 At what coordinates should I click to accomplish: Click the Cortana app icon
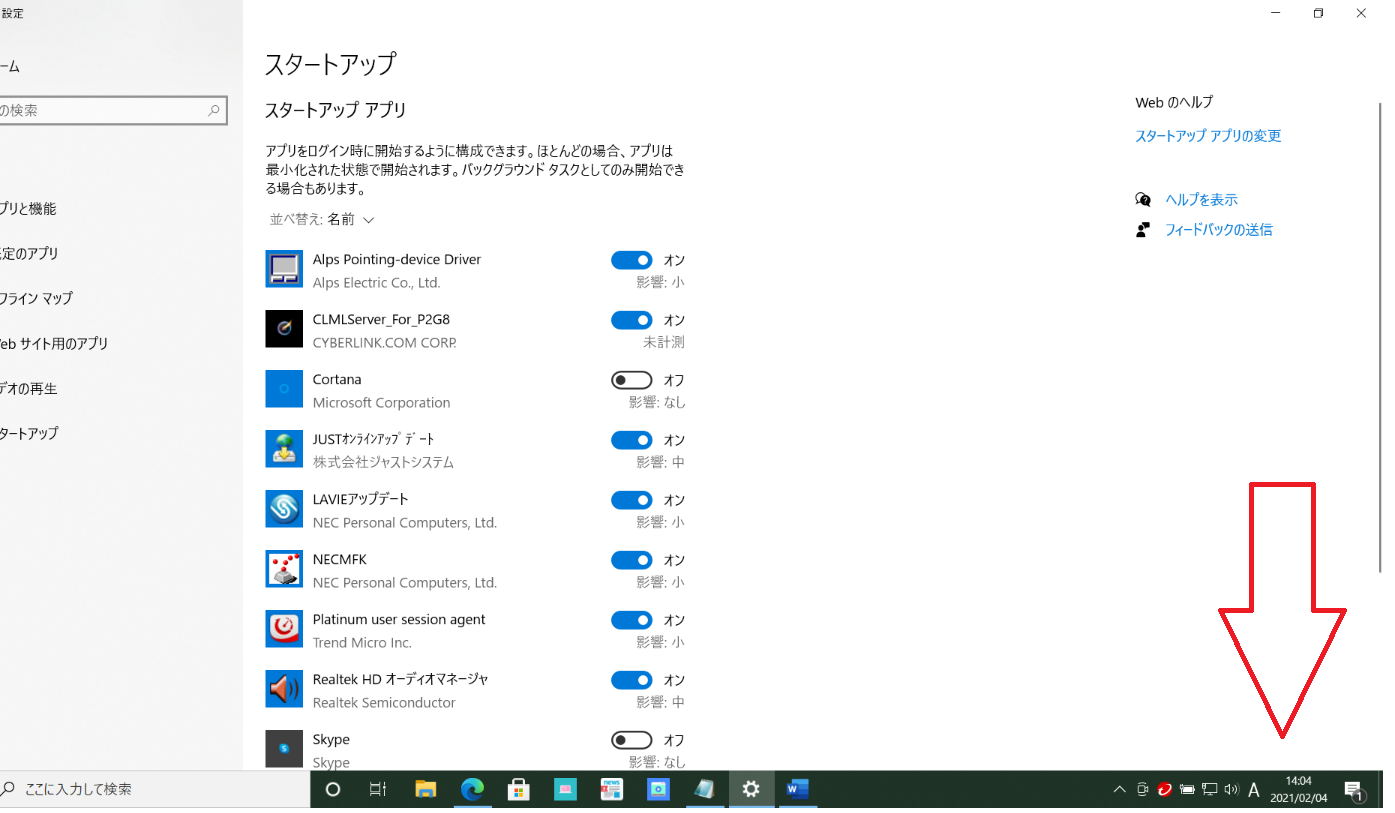coord(284,389)
